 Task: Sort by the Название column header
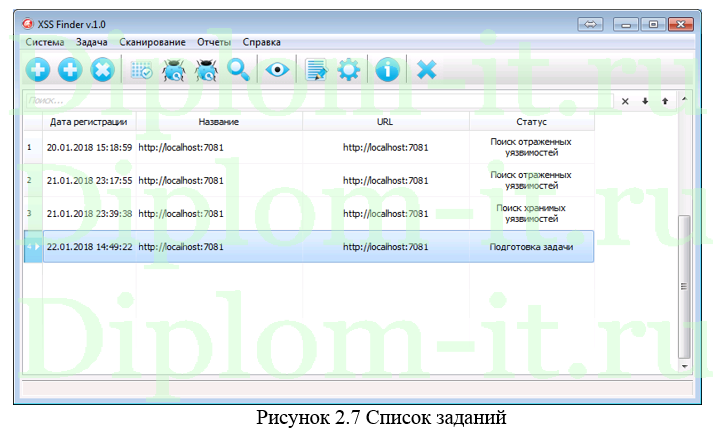tap(219, 122)
